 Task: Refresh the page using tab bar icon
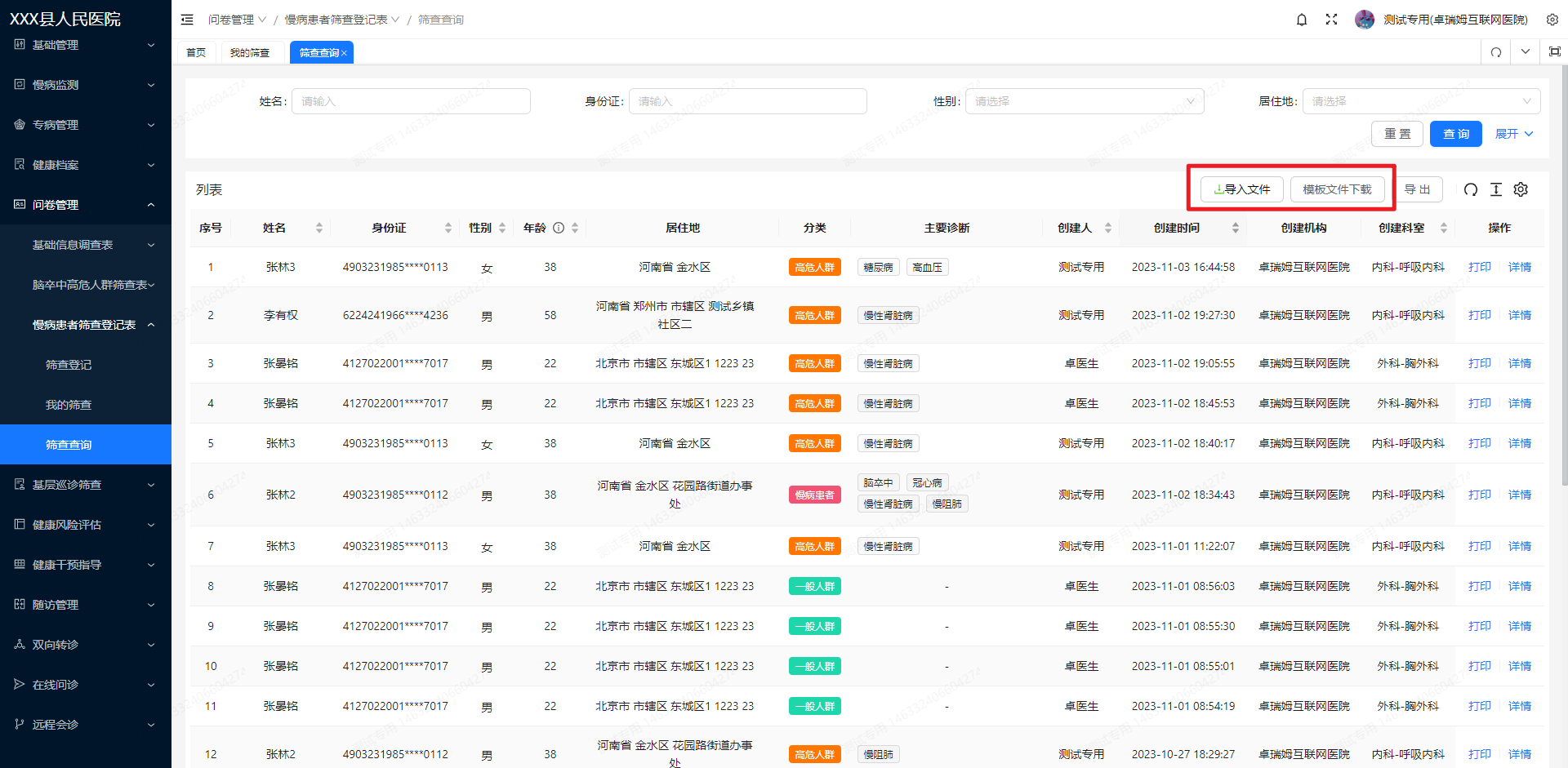(1496, 52)
